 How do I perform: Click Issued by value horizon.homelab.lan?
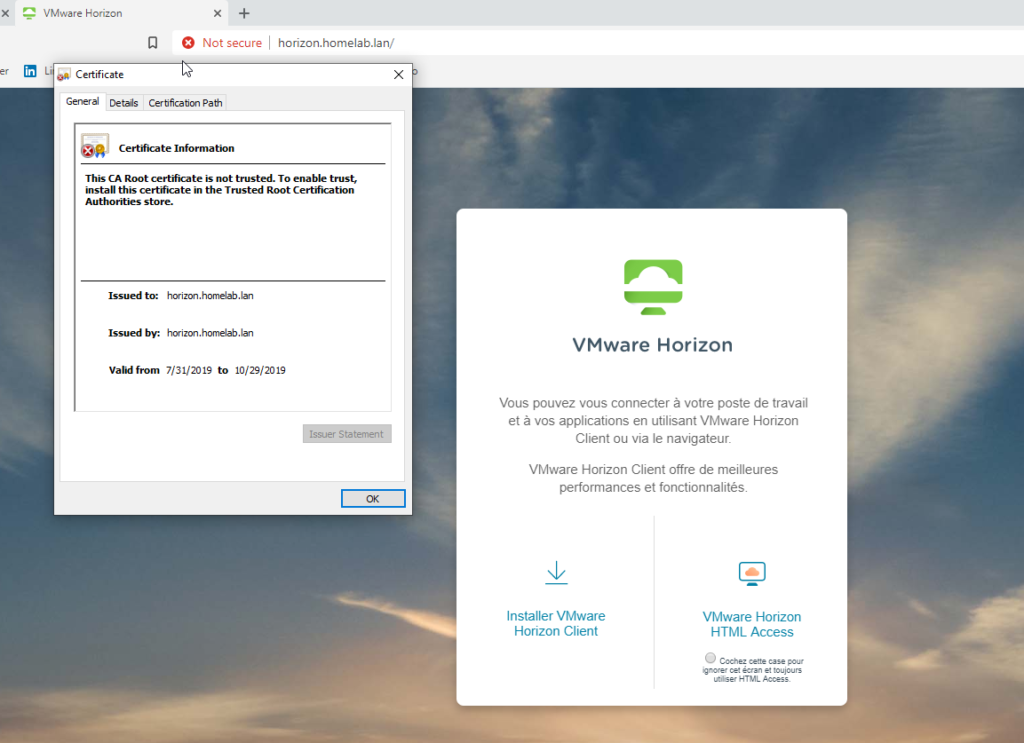(x=210, y=333)
